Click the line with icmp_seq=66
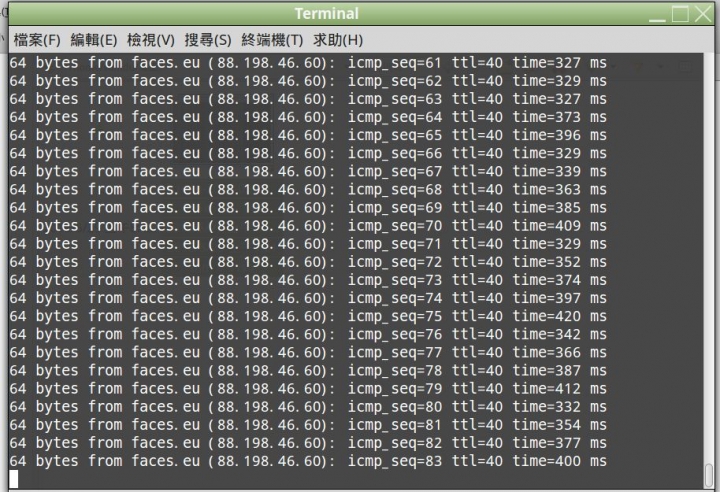Screen dimensions: 720x492 tap(308, 153)
